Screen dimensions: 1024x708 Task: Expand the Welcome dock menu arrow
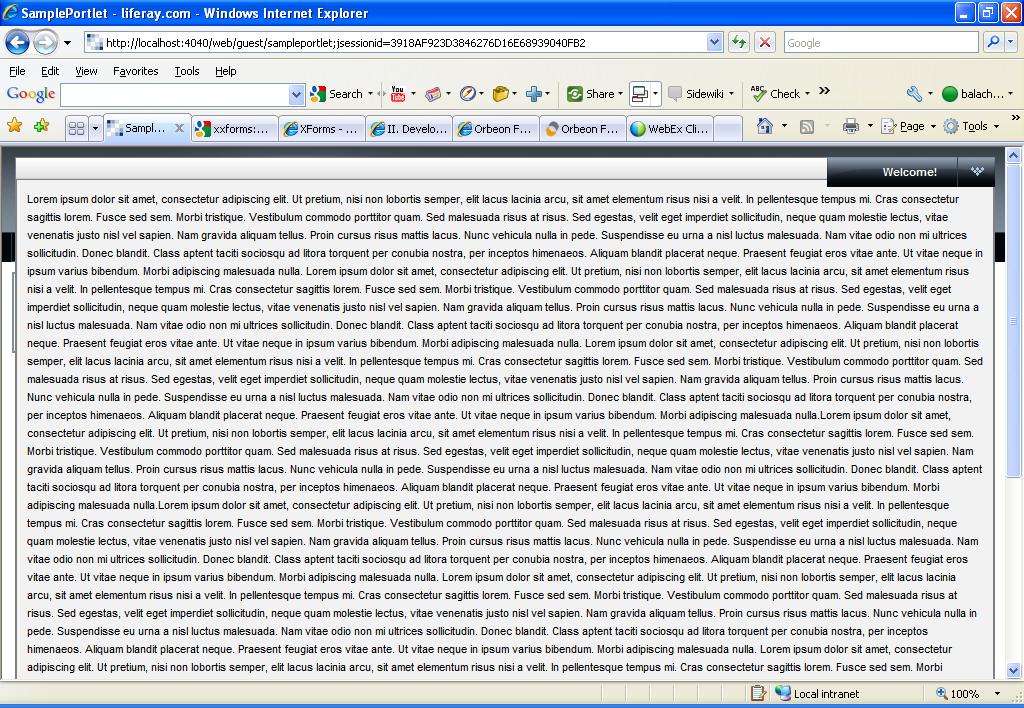pyautogui.click(x=977, y=172)
